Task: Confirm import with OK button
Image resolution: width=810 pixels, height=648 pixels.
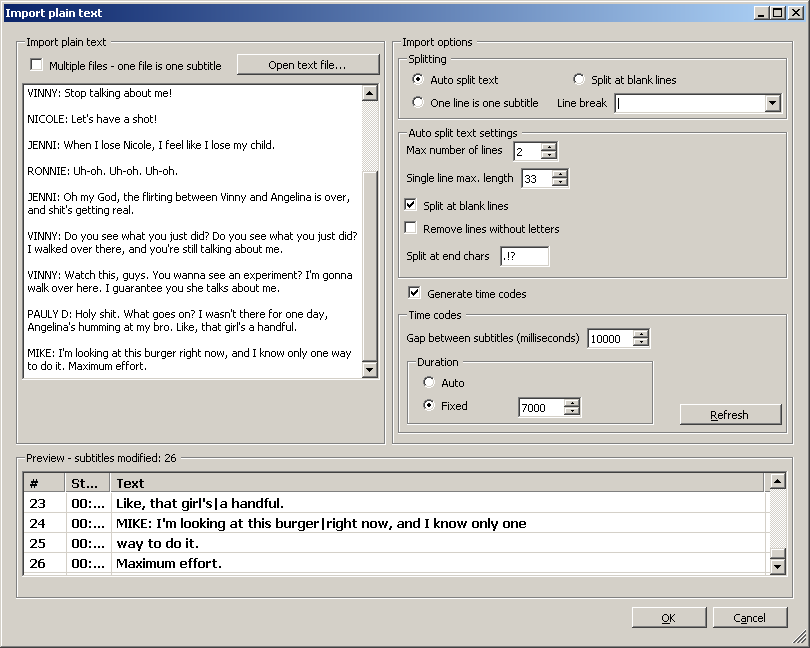Action: point(668,617)
